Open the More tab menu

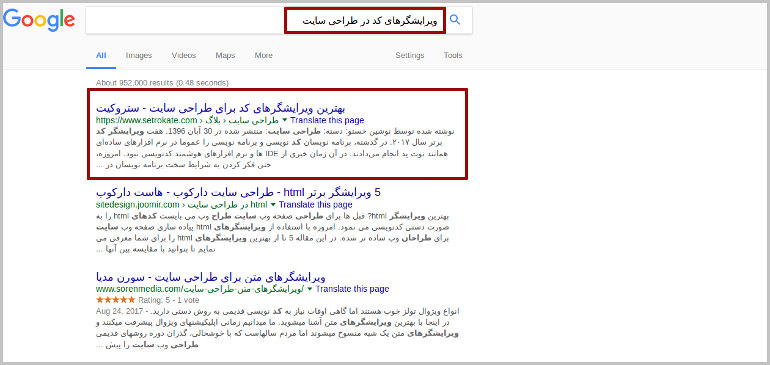coord(263,56)
